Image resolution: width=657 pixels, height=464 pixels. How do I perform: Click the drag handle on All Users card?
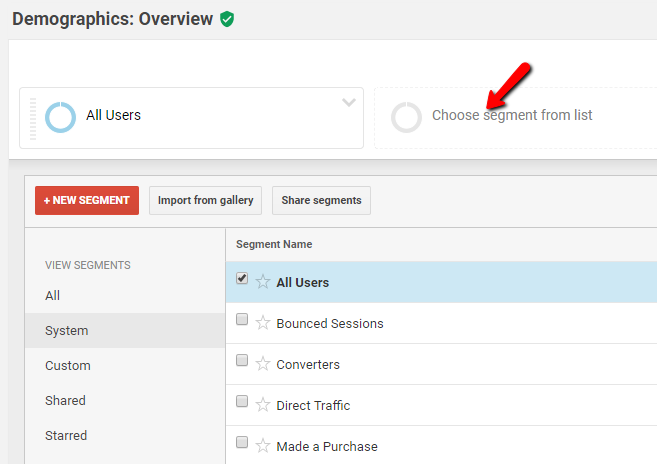[33, 118]
